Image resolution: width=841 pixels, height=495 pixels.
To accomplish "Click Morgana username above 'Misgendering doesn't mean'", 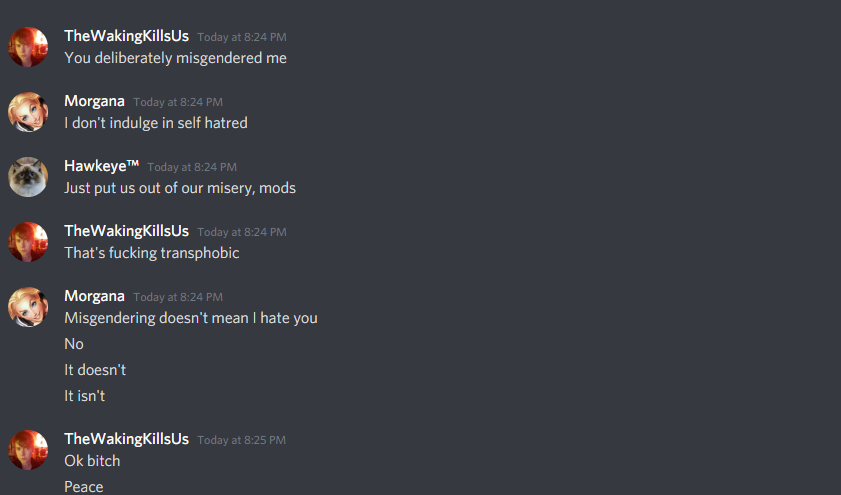I will point(94,296).
